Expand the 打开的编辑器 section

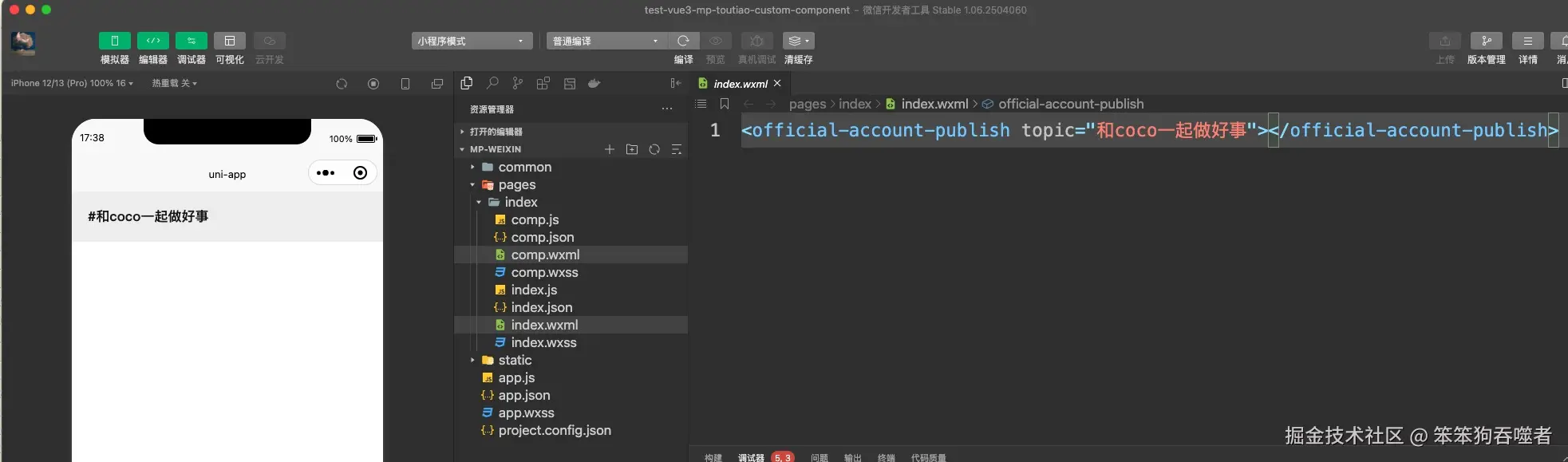click(x=571, y=132)
